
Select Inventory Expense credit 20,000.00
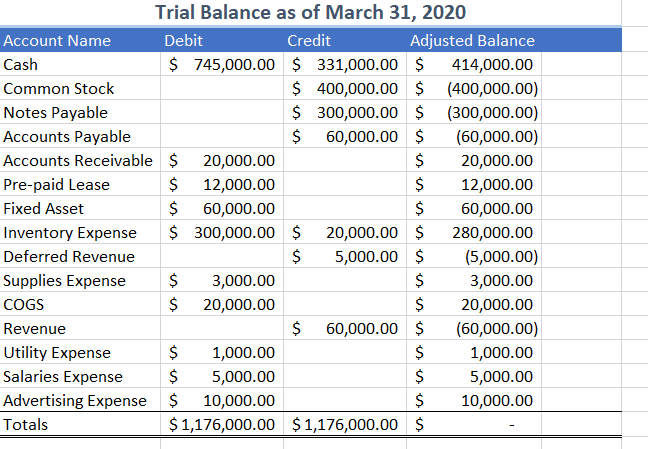click(x=345, y=232)
